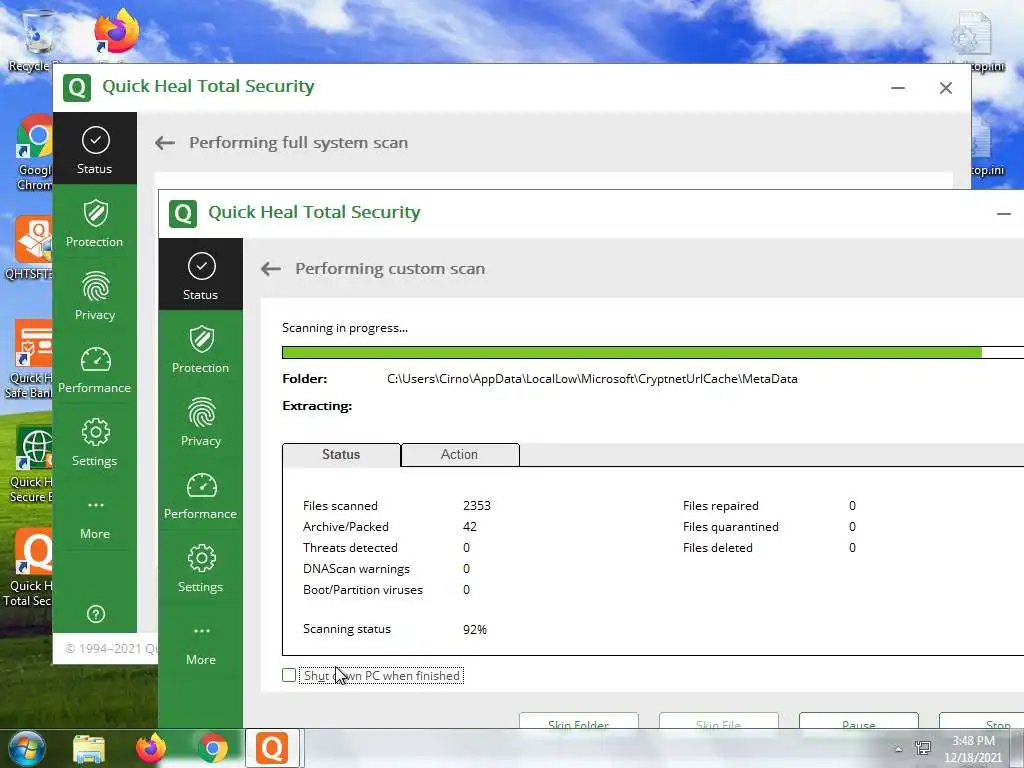Click Quick Heal logo in the front window title
This screenshot has width=1024, height=768.
183,213
